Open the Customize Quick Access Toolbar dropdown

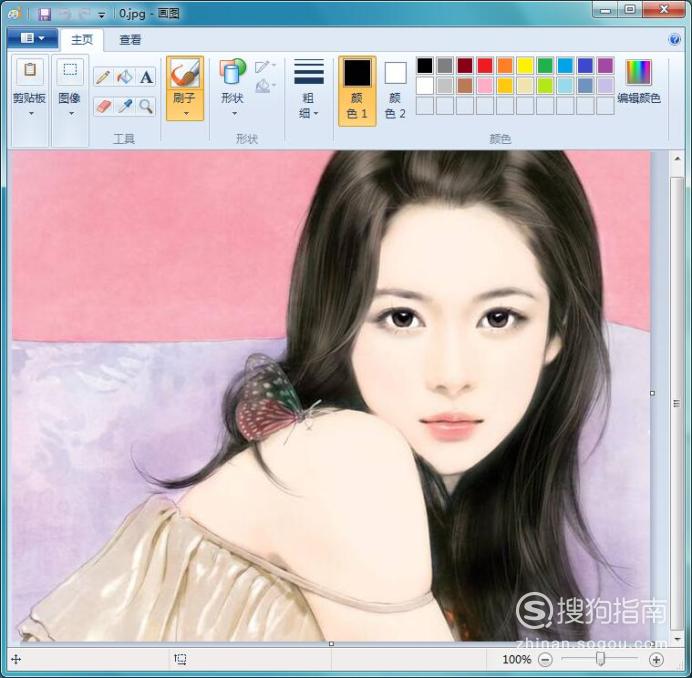[x=102, y=15]
